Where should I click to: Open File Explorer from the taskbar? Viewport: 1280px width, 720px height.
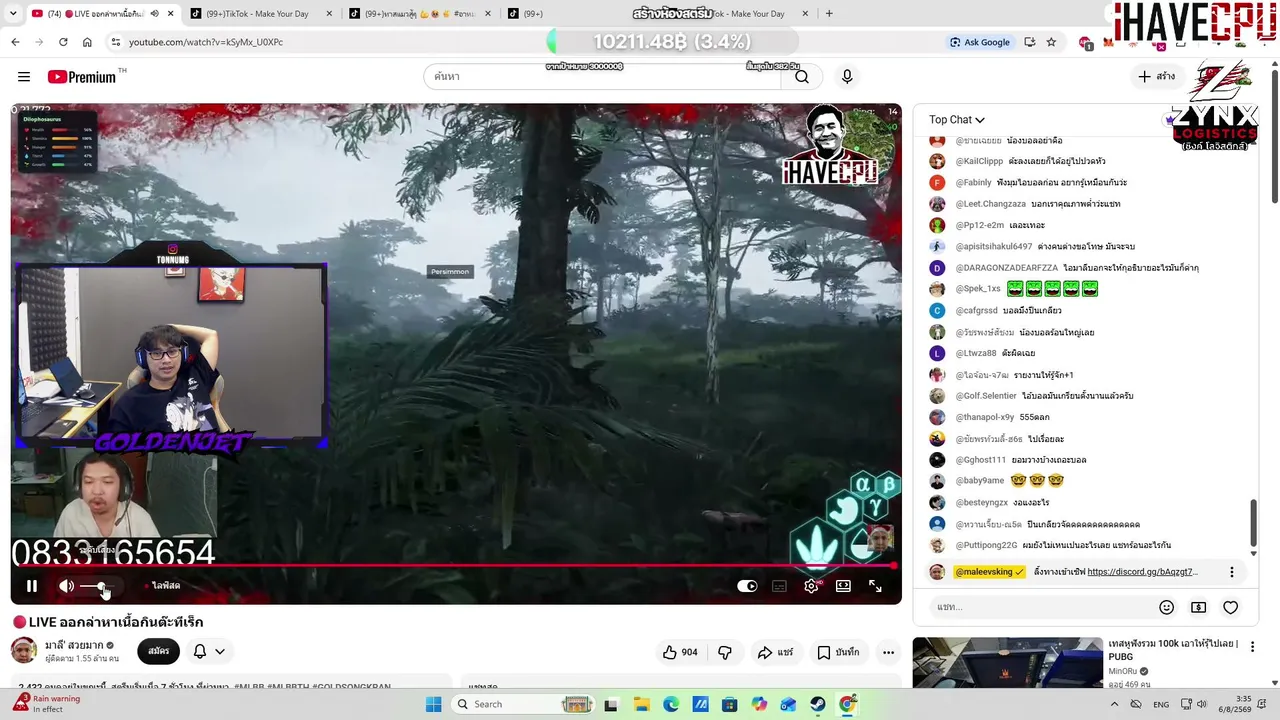[641, 704]
